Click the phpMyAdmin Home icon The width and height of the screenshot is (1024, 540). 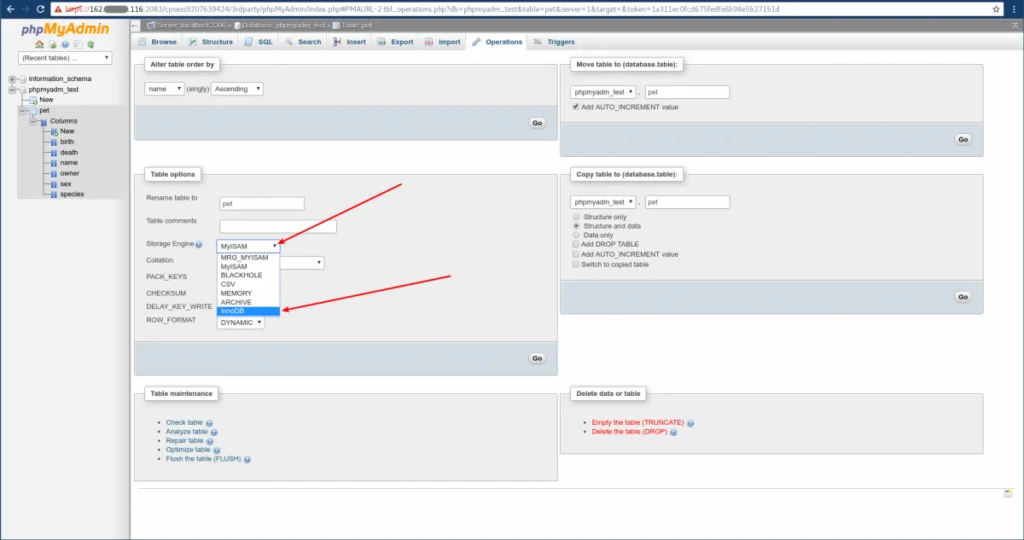tap(39, 44)
